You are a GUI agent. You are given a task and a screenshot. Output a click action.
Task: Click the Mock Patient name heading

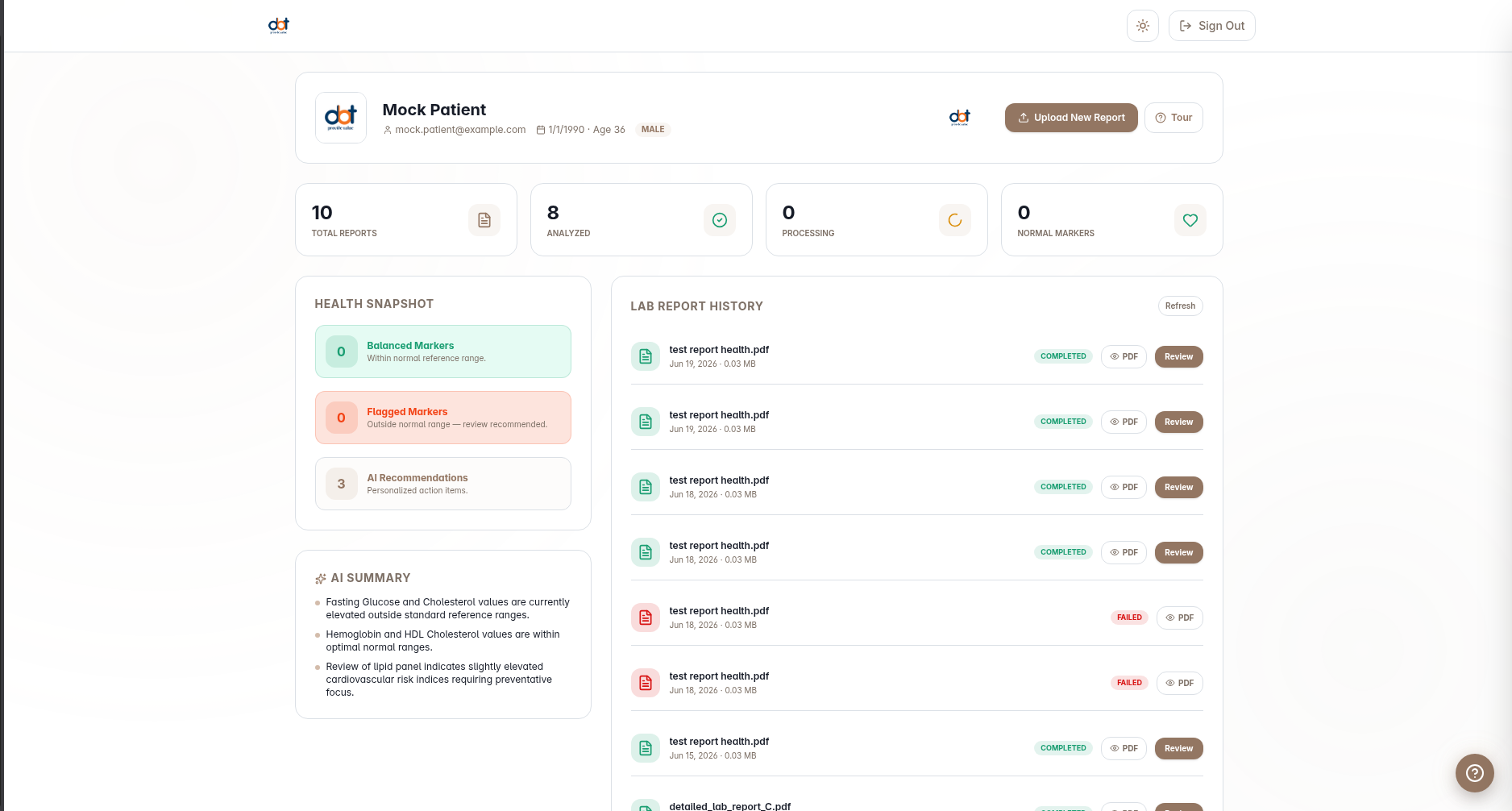click(x=434, y=110)
